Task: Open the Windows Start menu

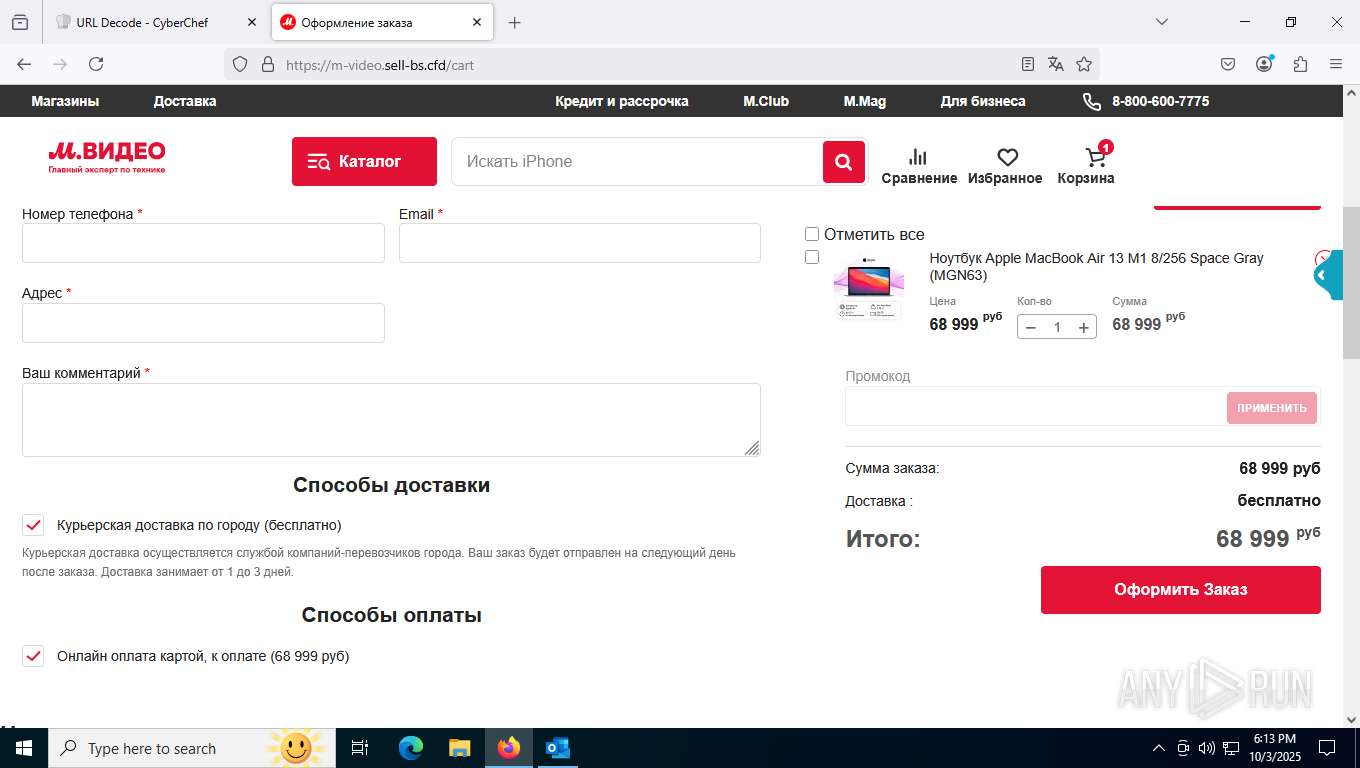Action: 24,748
